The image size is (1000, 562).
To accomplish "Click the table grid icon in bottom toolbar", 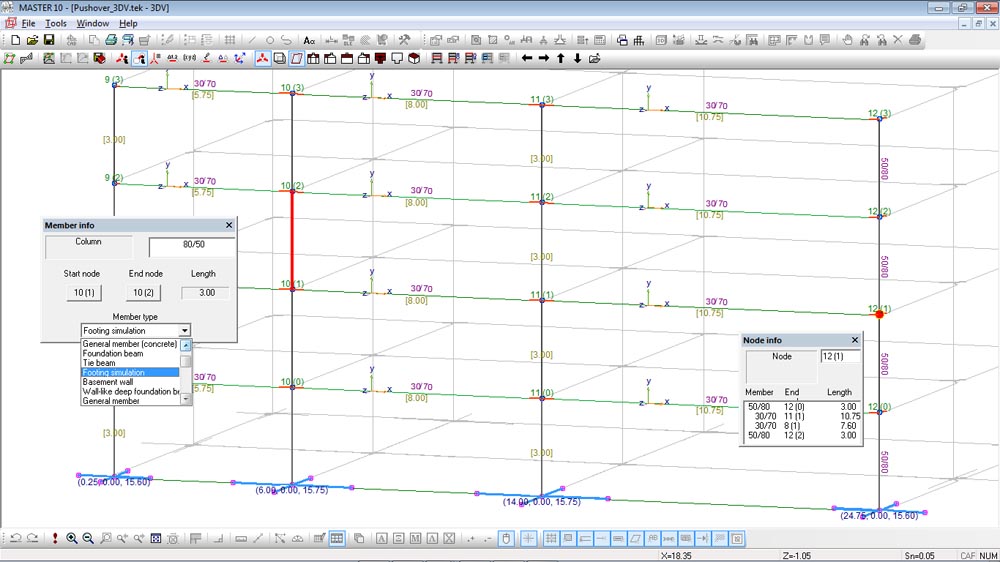I will coord(337,538).
